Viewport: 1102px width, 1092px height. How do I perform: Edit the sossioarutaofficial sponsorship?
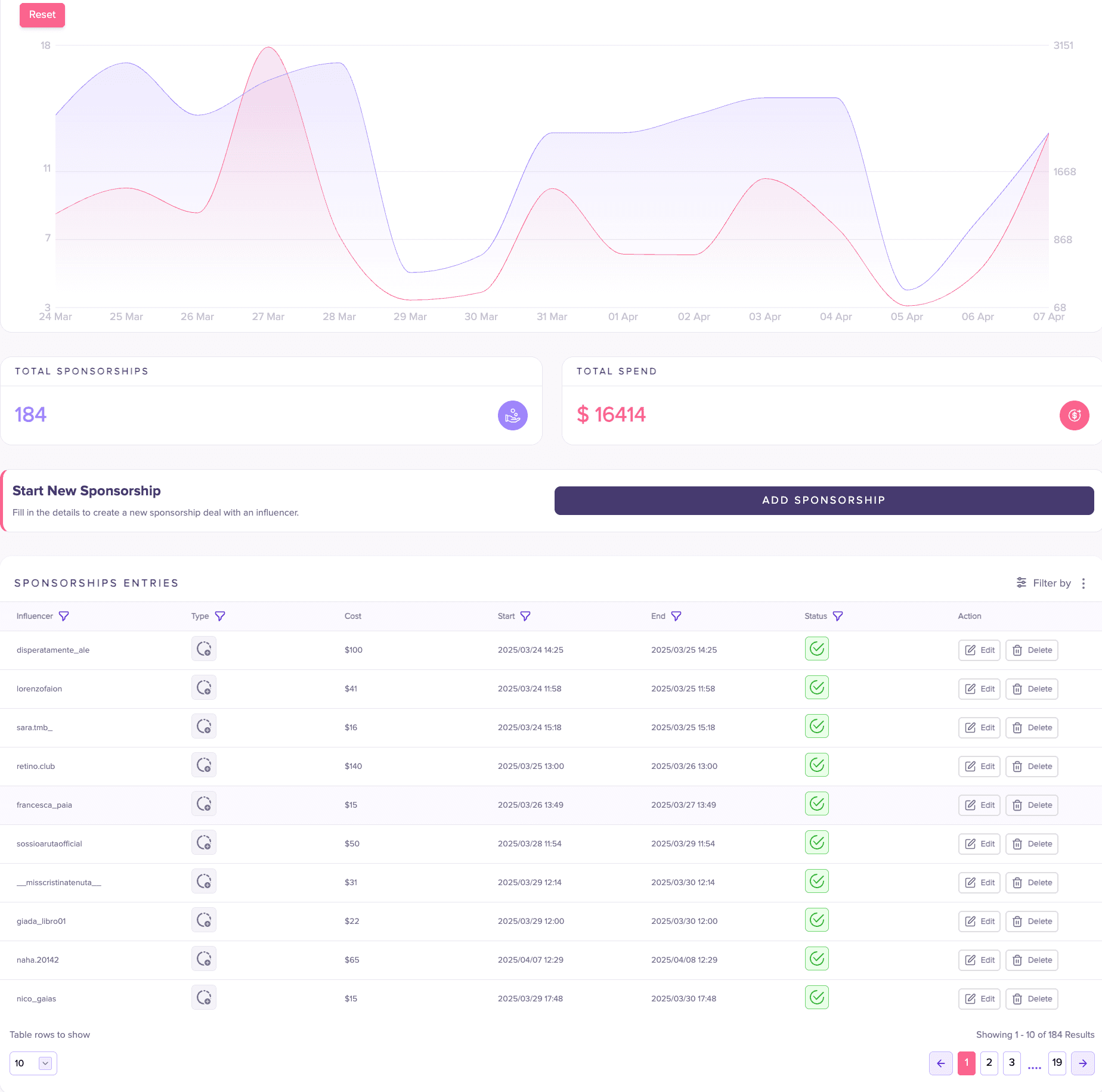coord(979,844)
